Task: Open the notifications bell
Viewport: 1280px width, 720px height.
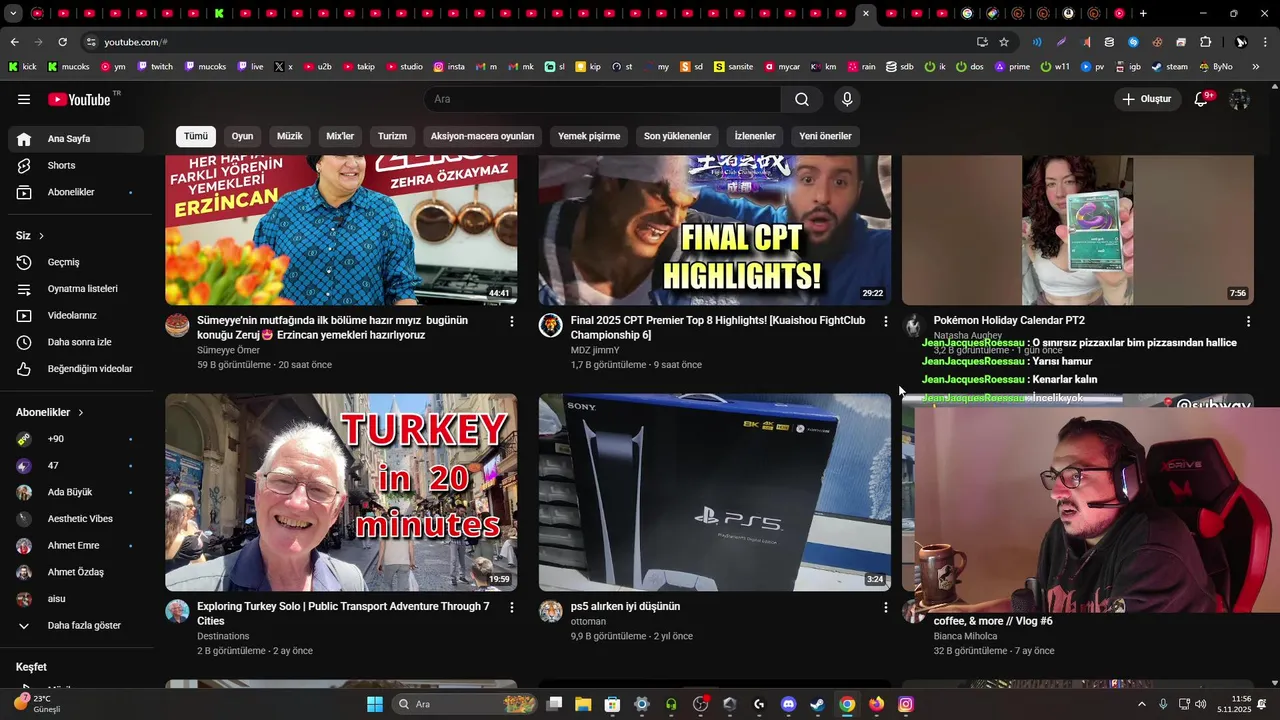Action: 1202,99
